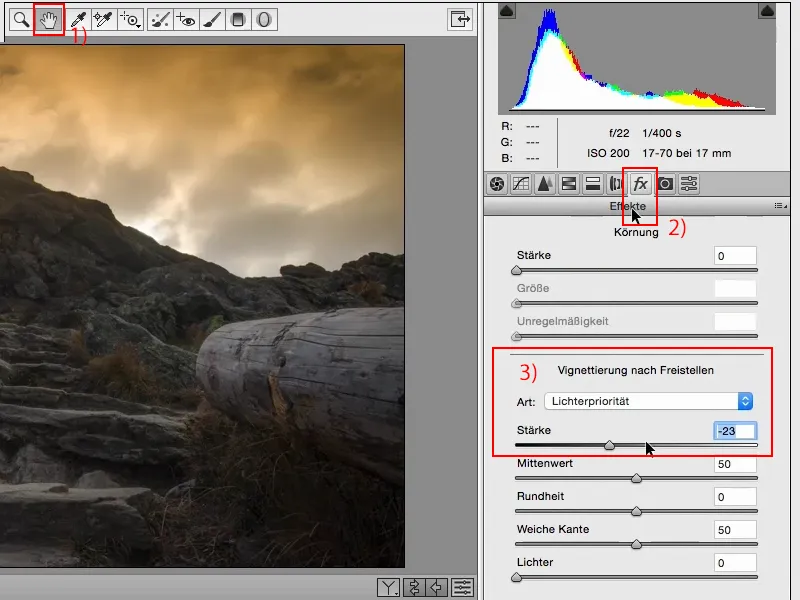Open the Effects fx panel tab
Image resolution: width=800 pixels, height=600 pixels.
click(x=640, y=184)
